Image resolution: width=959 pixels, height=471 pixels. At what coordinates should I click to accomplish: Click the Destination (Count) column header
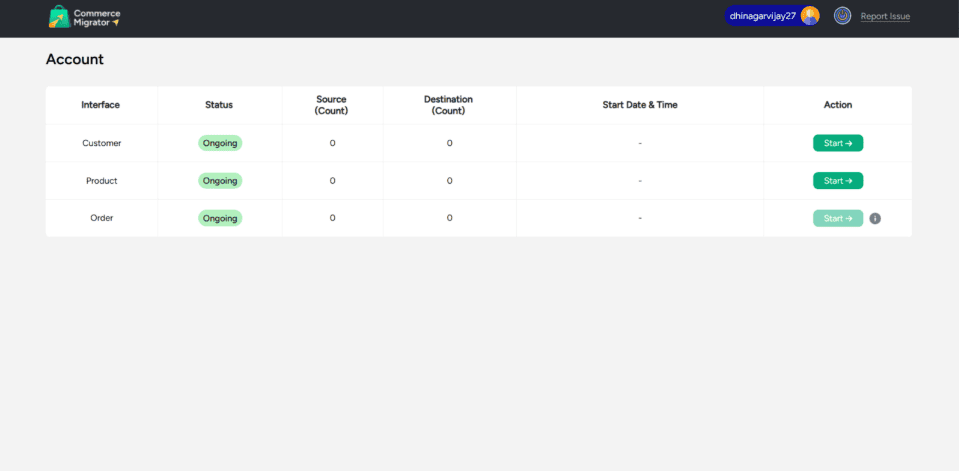pyautogui.click(x=448, y=105)
